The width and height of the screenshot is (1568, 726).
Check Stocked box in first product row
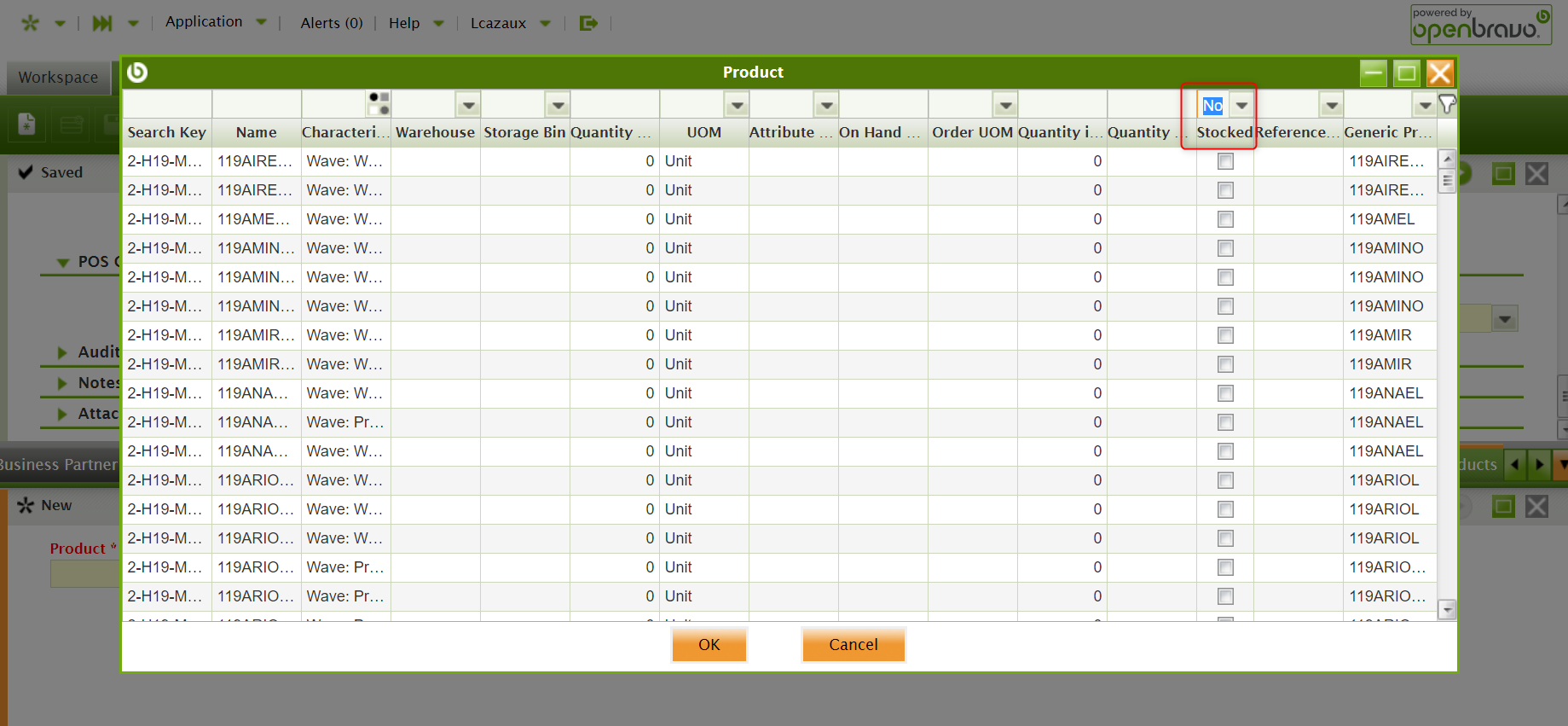[1225, 161]
